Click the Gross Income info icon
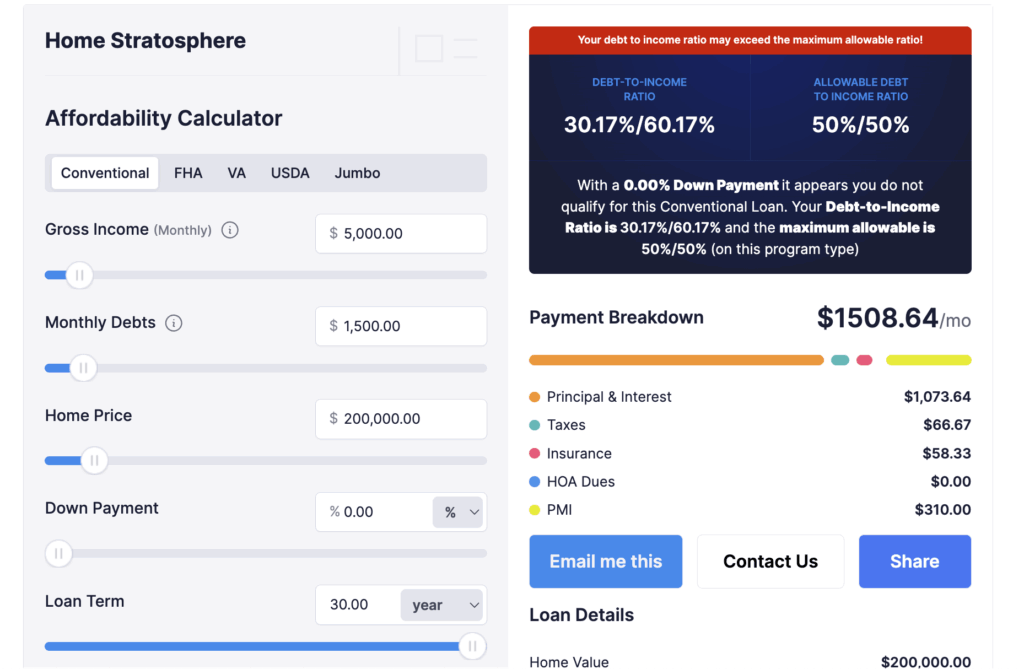The image size is (1024, 669). pos(230,230)
